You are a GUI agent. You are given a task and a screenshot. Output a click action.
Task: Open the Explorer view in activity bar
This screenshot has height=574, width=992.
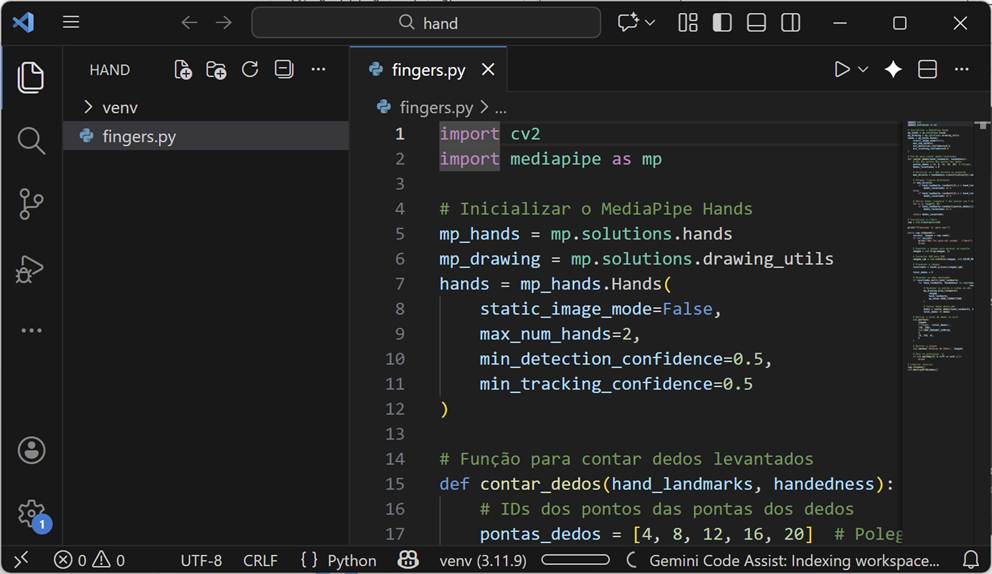30,77
